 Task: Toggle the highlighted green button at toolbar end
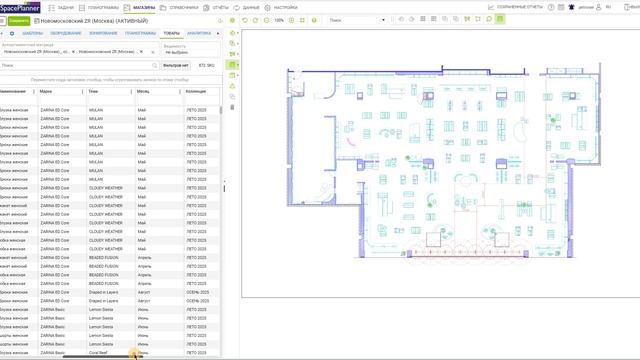(500, 19)
